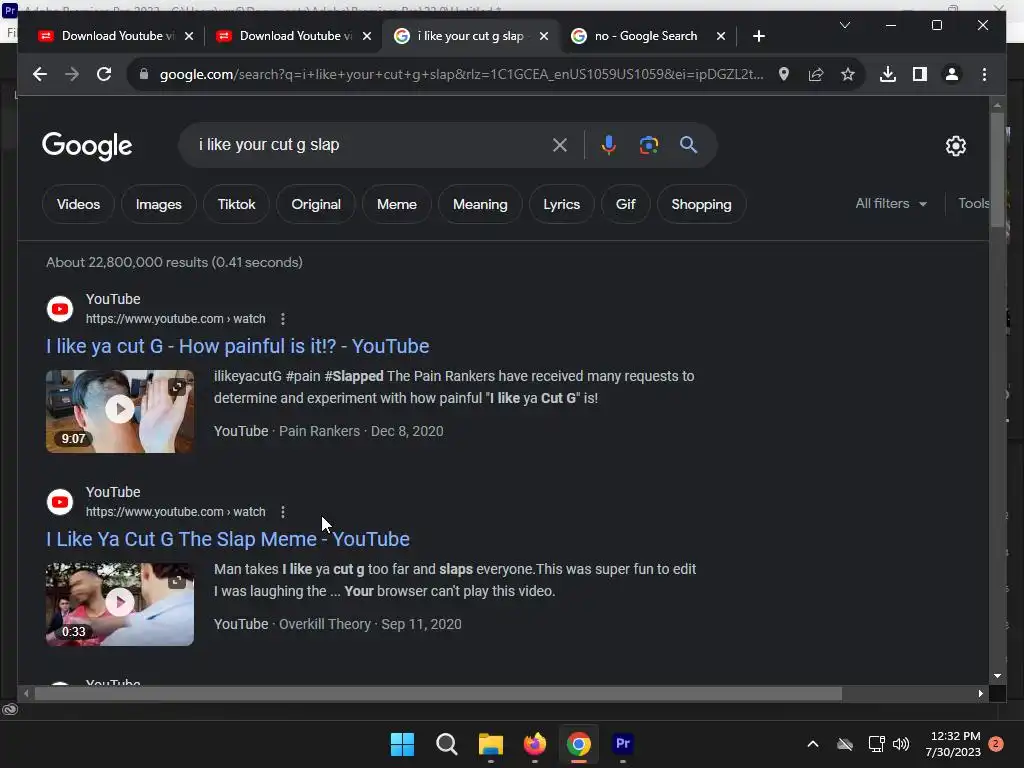This screenshot has width=1024, height=768.
Task: Expand the tab search chevron
Action: pyautogui.click(x=844, y=25)
